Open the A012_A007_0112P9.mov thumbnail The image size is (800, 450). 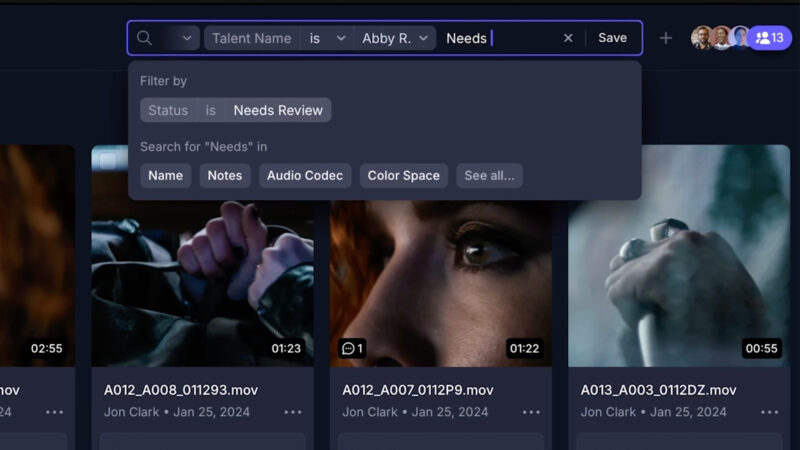pos(441,283)
